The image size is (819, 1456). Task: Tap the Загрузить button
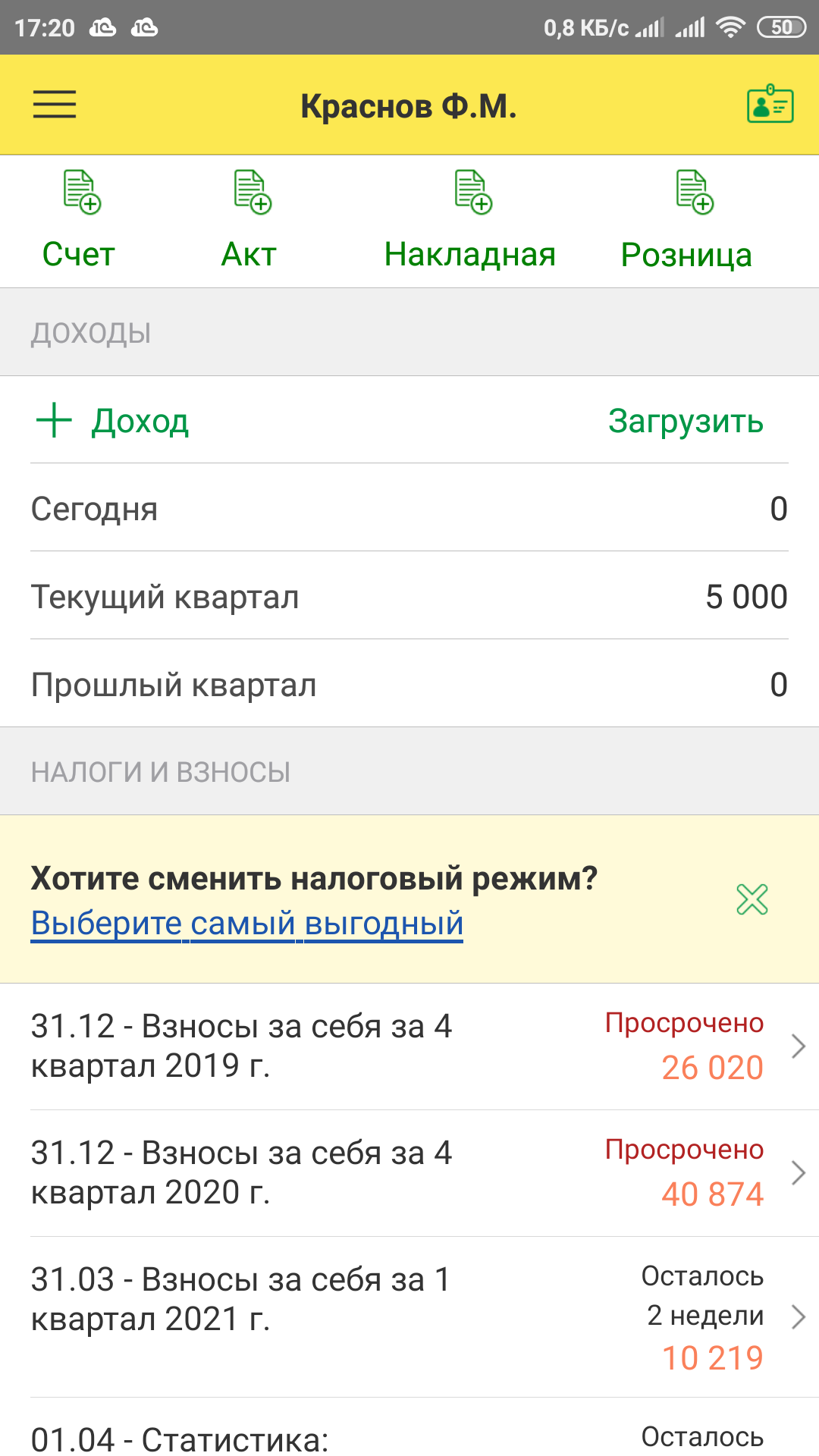coord(686,421)
